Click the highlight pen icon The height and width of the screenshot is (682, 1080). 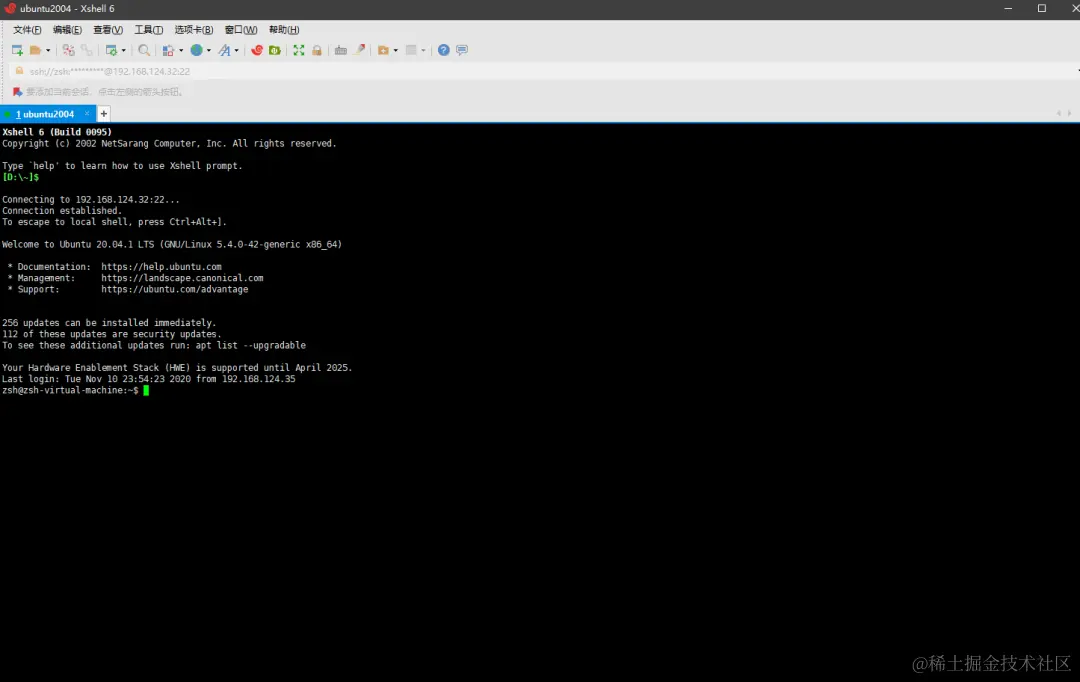tap(360, 50)
